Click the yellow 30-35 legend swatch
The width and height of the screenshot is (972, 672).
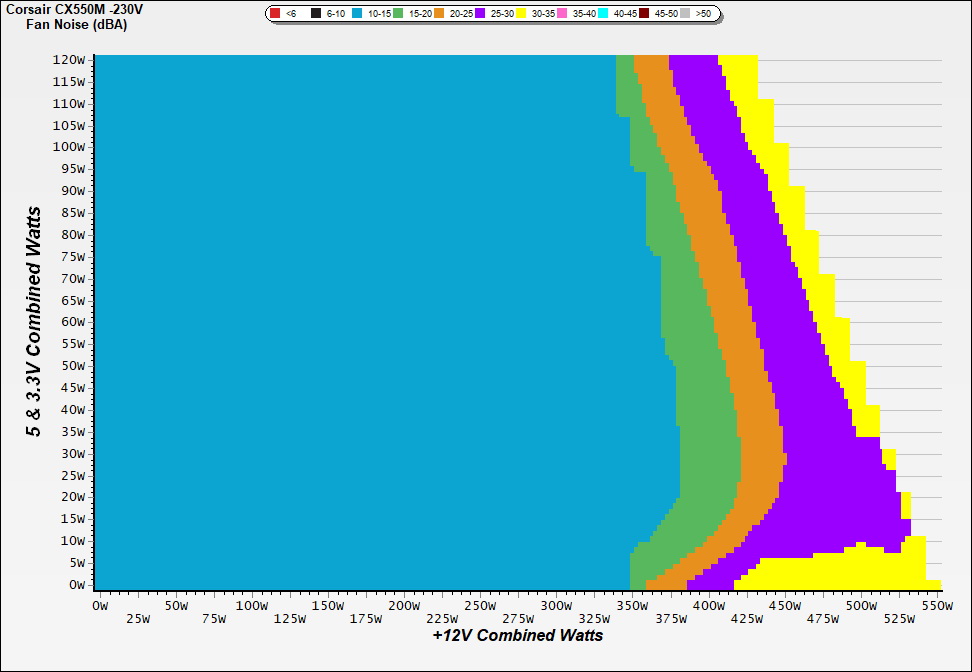(x=521, y=14)
